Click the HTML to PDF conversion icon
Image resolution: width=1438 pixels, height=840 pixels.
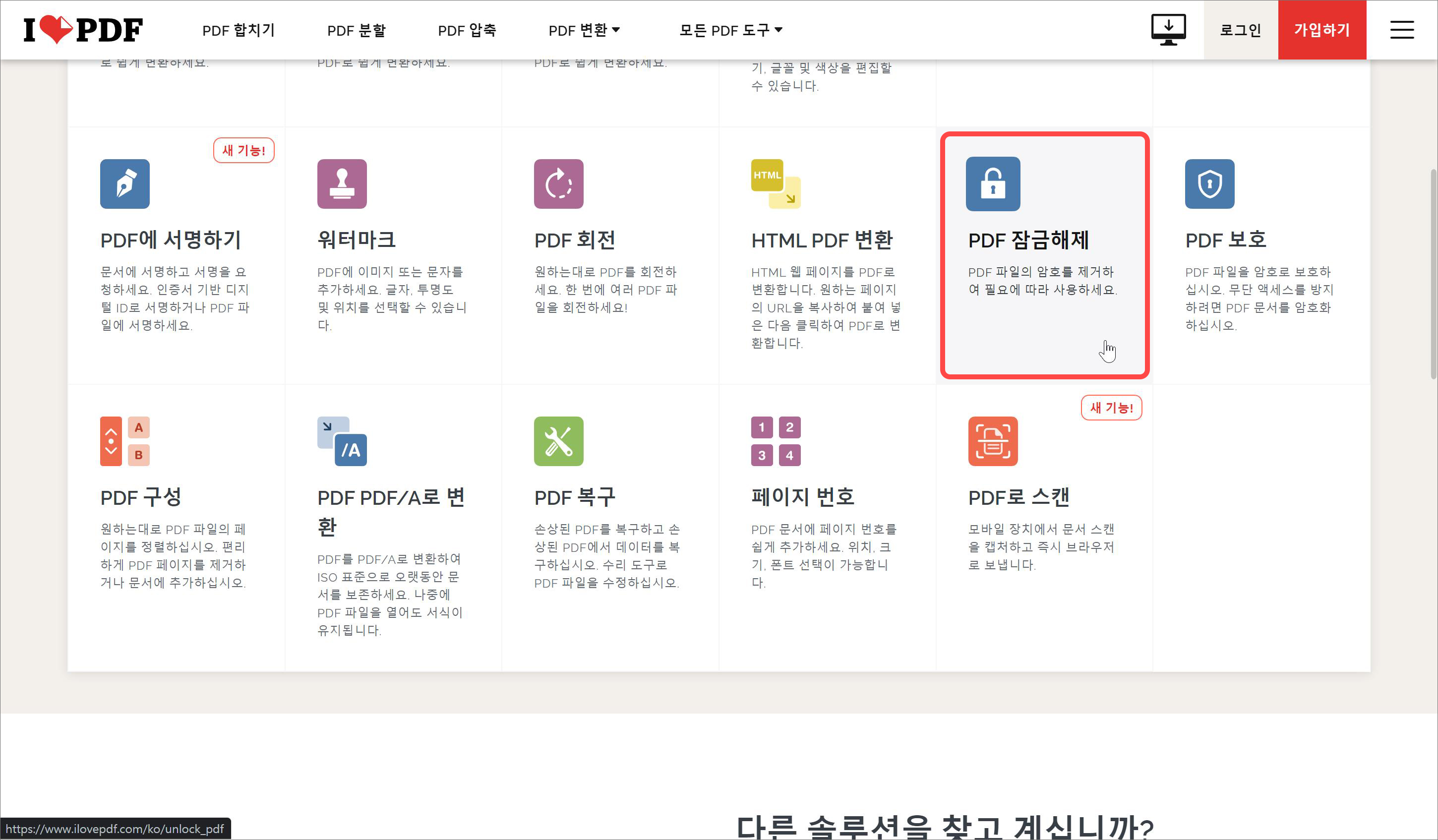point(776,184)
